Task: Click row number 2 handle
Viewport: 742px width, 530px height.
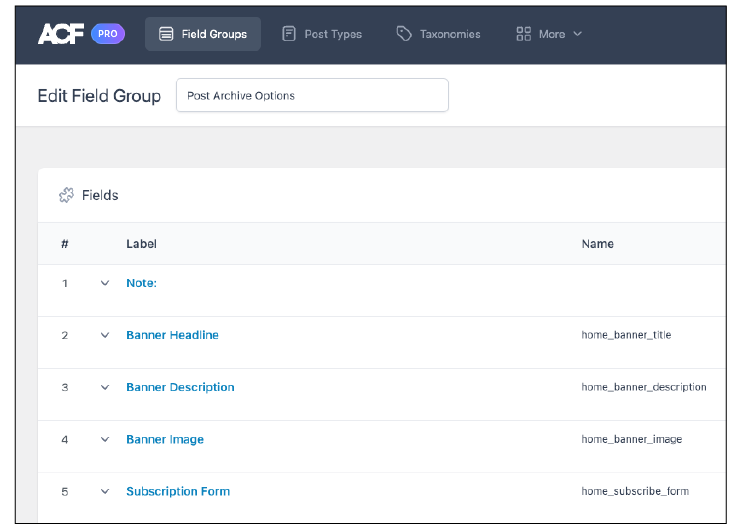Action: click(65, 335)
